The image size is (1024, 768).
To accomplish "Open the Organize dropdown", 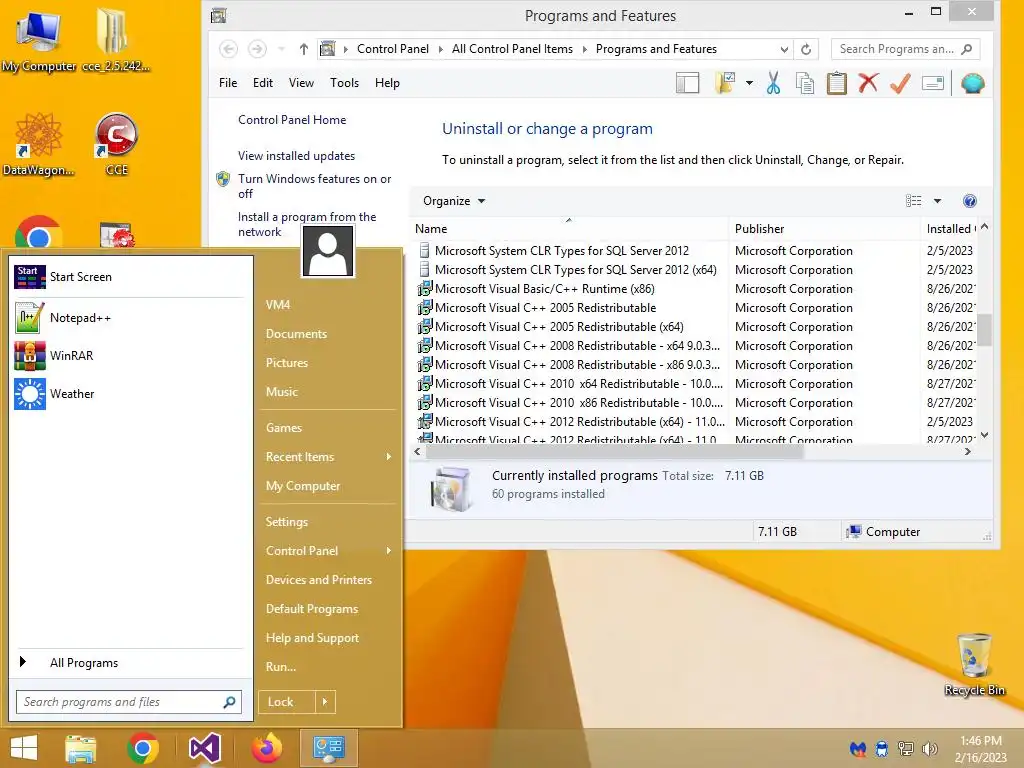I will click(454, 201).
